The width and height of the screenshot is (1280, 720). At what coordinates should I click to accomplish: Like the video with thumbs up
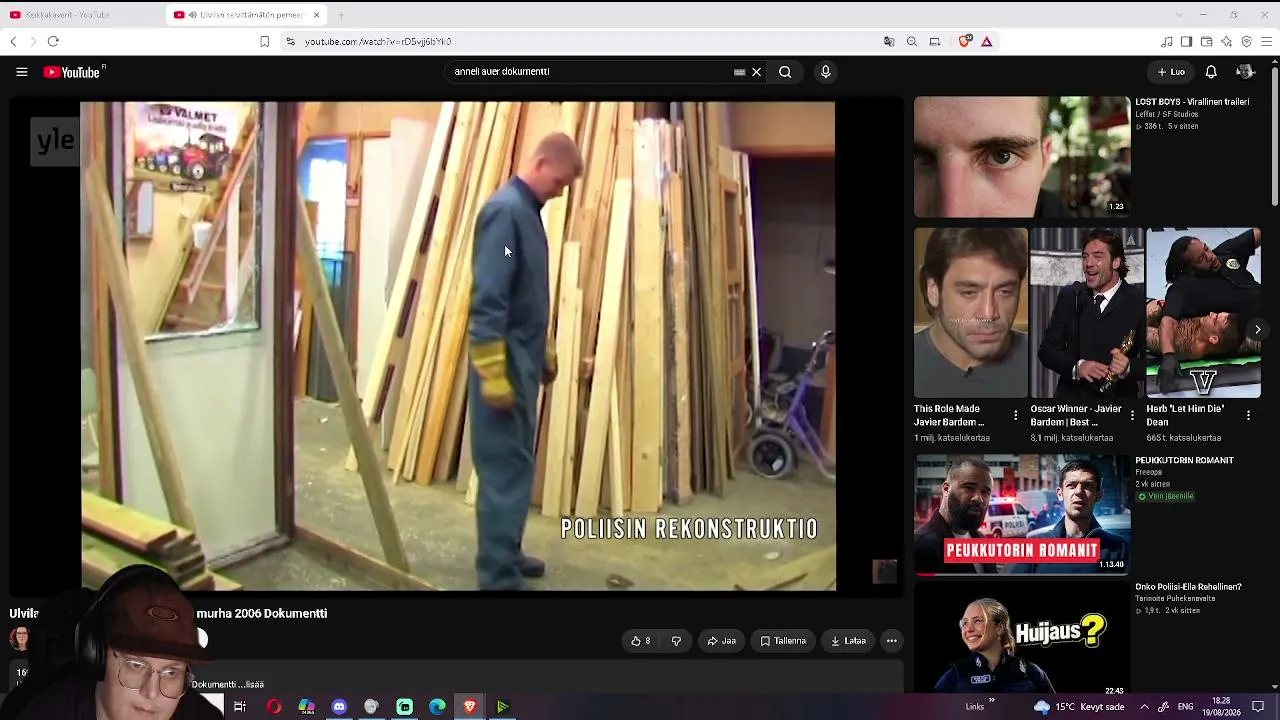point(641,641)
